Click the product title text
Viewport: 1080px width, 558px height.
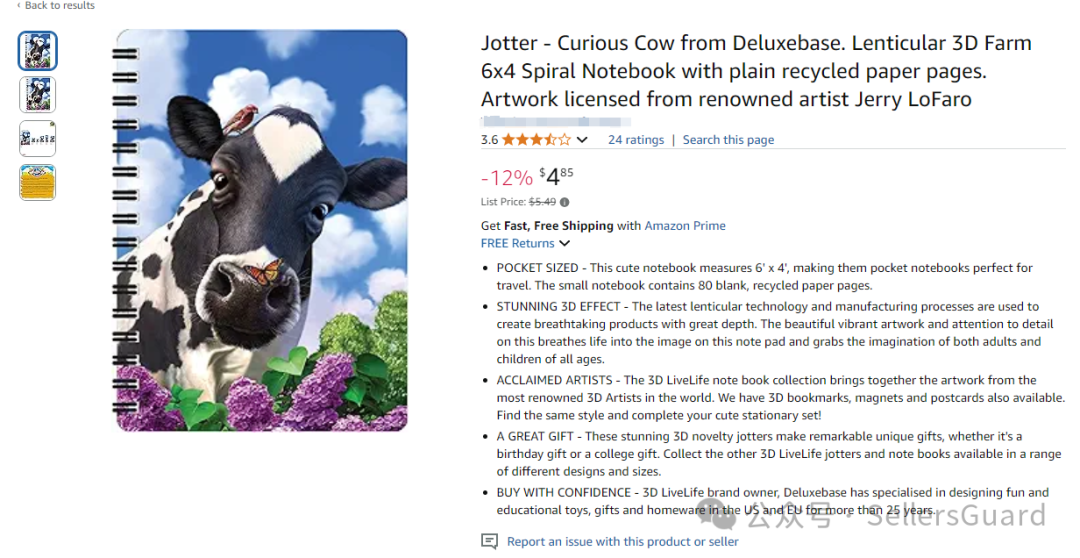[x=755, y=71]
